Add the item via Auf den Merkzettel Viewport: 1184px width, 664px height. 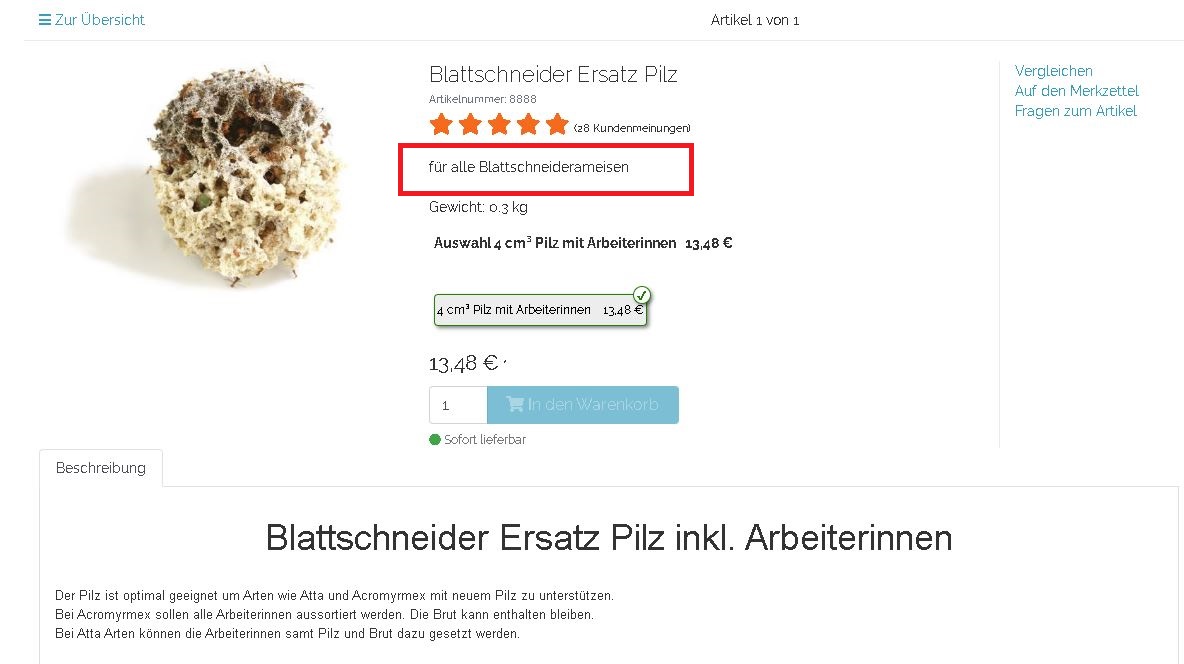1076,91
